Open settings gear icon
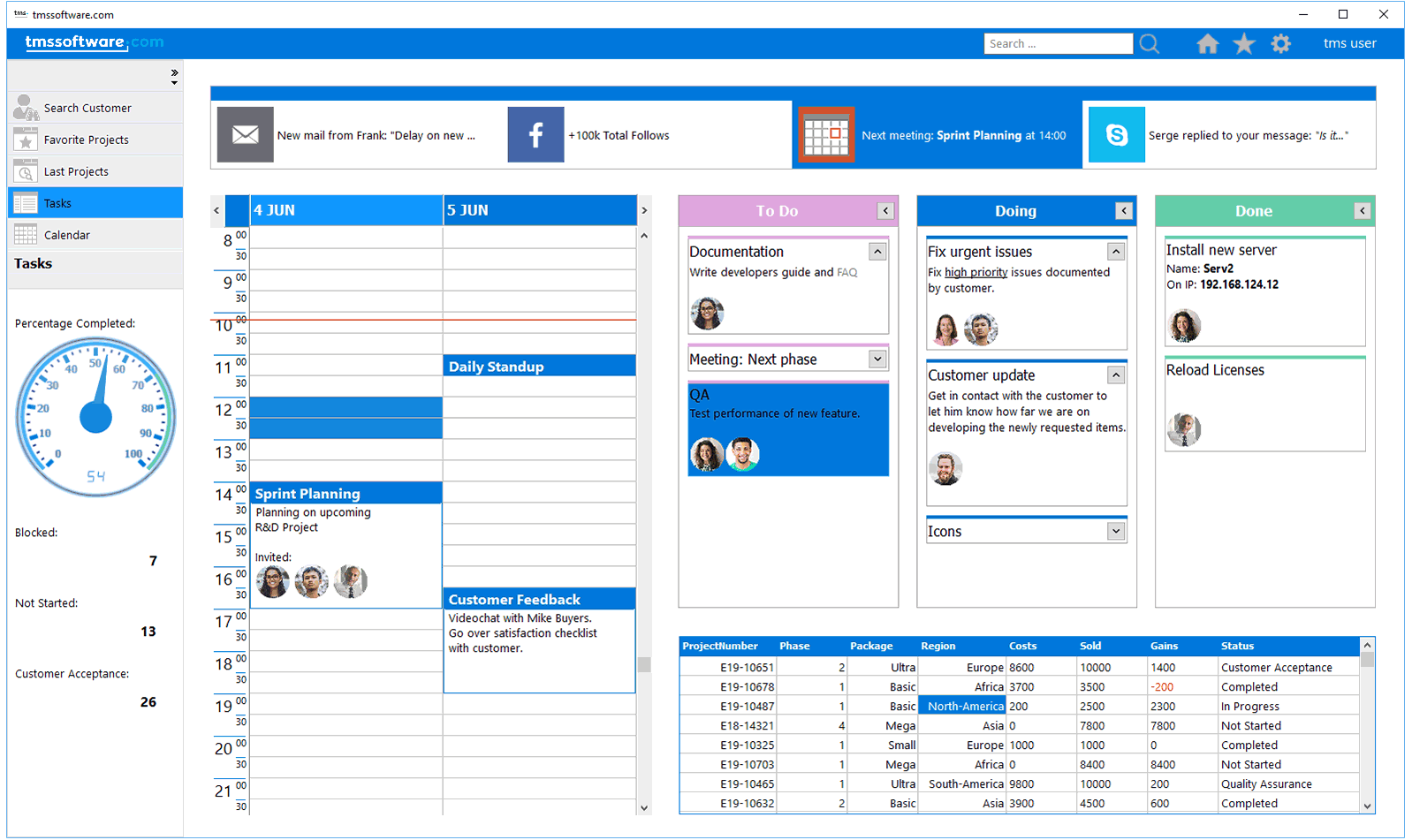 [x=1280, y=43]
